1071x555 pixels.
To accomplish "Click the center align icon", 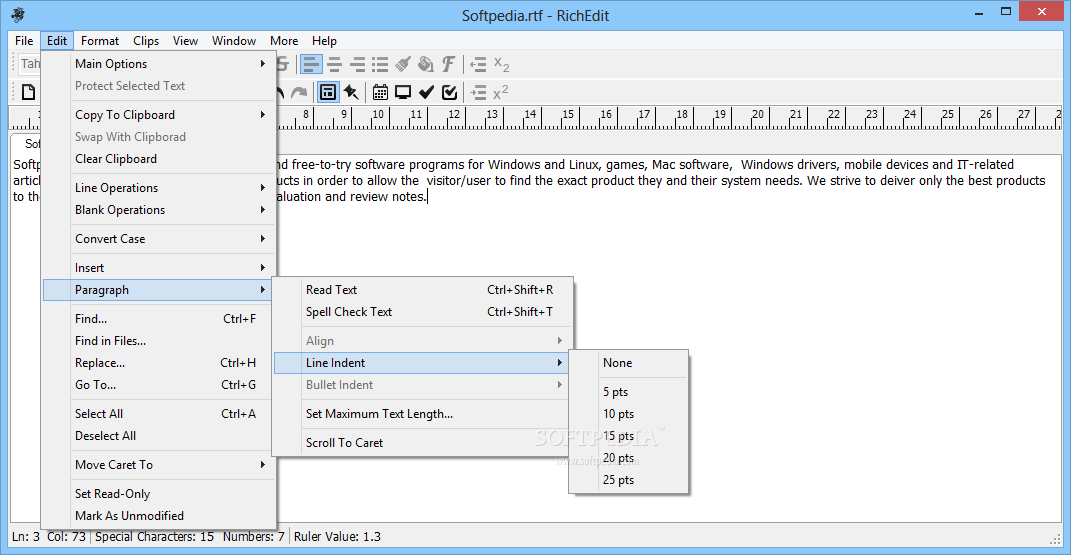I will click(x=335, y=65).
